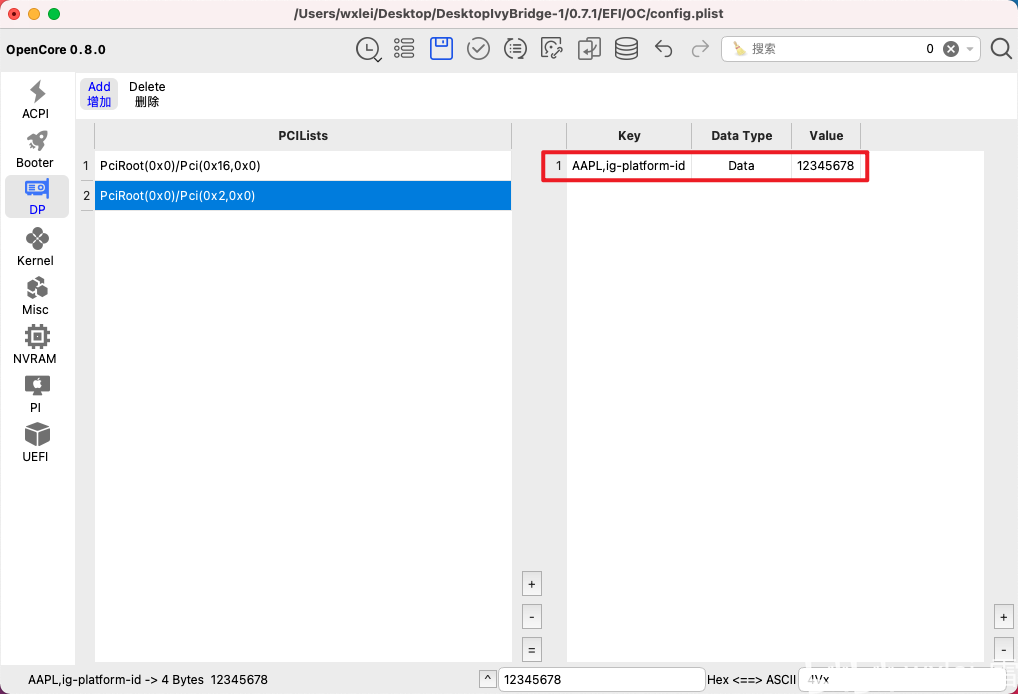Open the UEFI section in the sidebar
The height and width of the screenshot is (694, 1018).
coord(36,443)
